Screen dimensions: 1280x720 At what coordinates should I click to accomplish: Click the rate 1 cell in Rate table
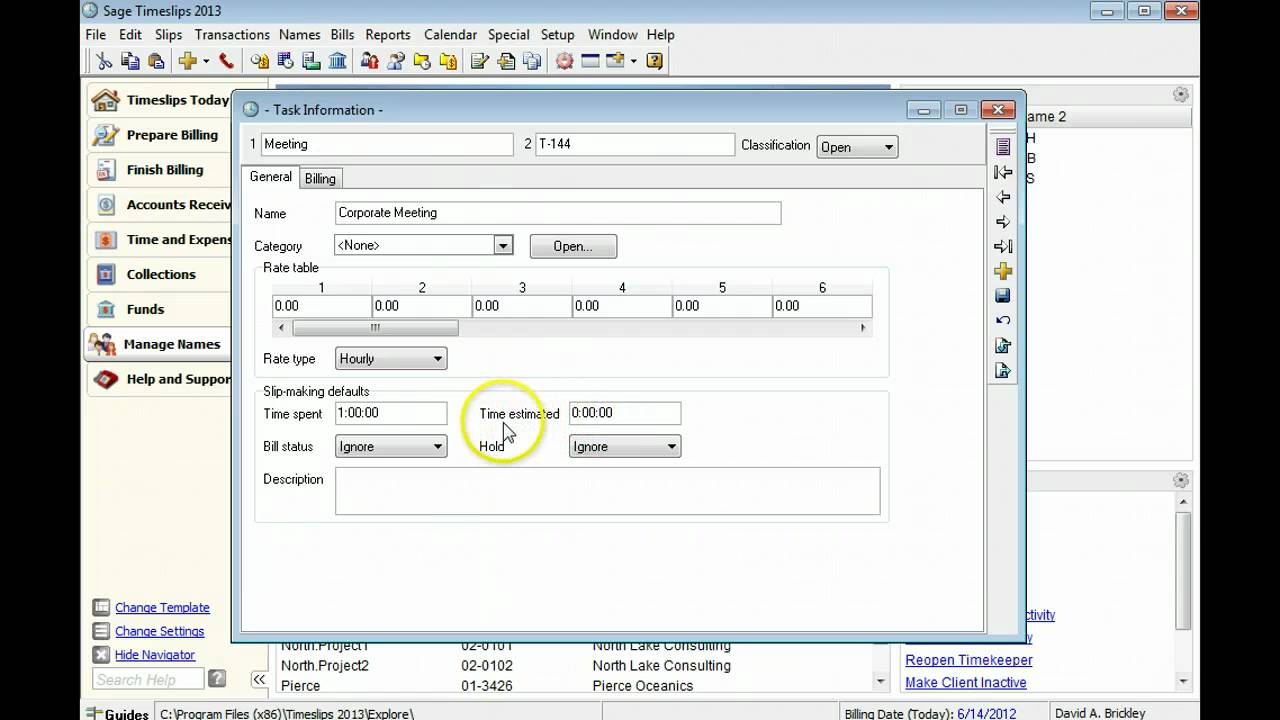point(322,306)
